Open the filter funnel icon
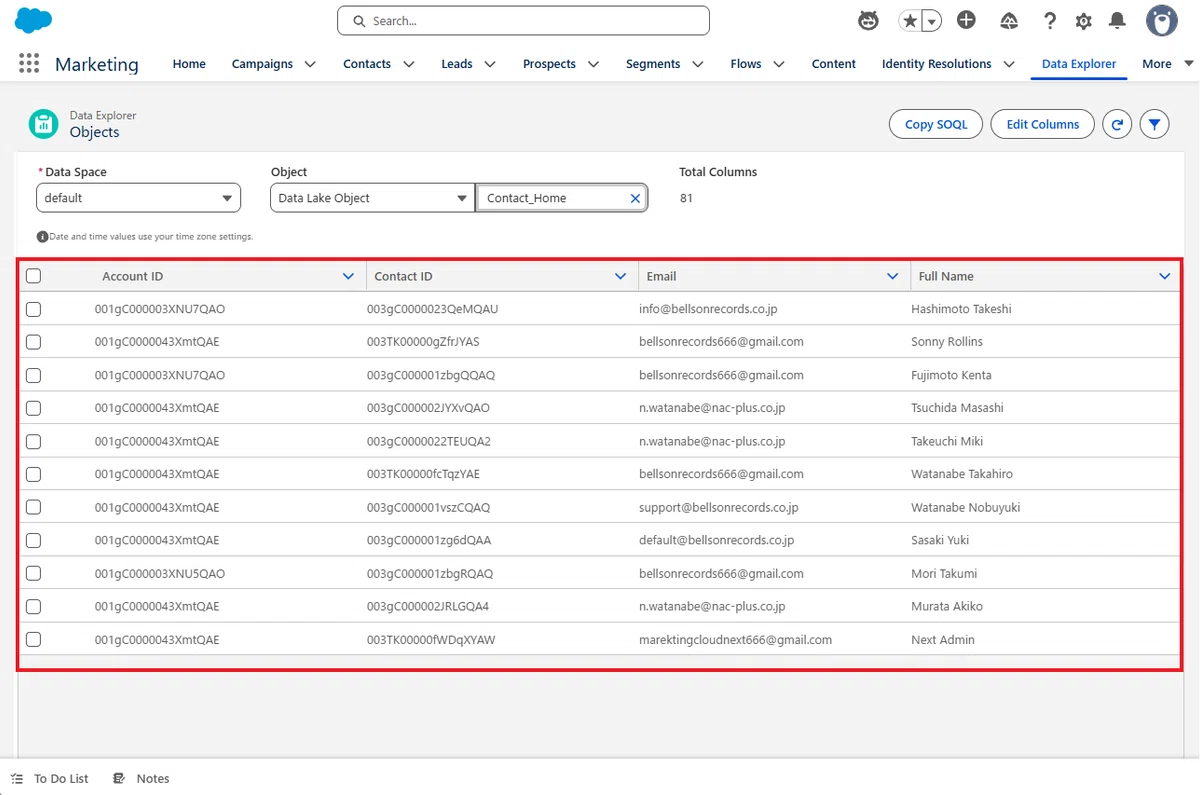Screen dimensions: 1200x795 (x=1154, y=124)
